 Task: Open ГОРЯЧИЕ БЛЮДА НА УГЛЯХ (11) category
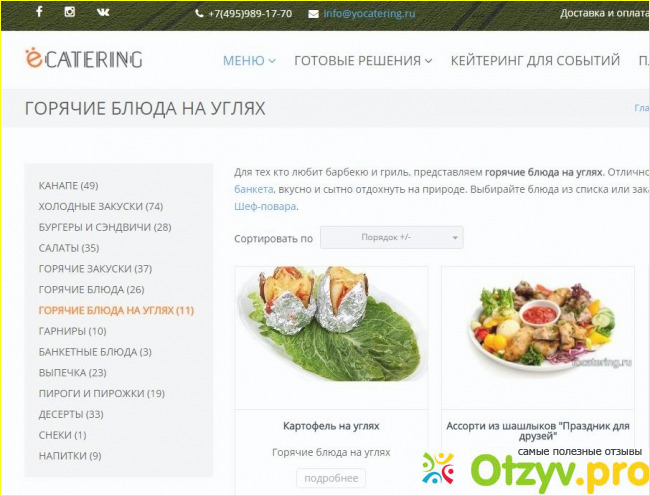[x=116, y=310]
